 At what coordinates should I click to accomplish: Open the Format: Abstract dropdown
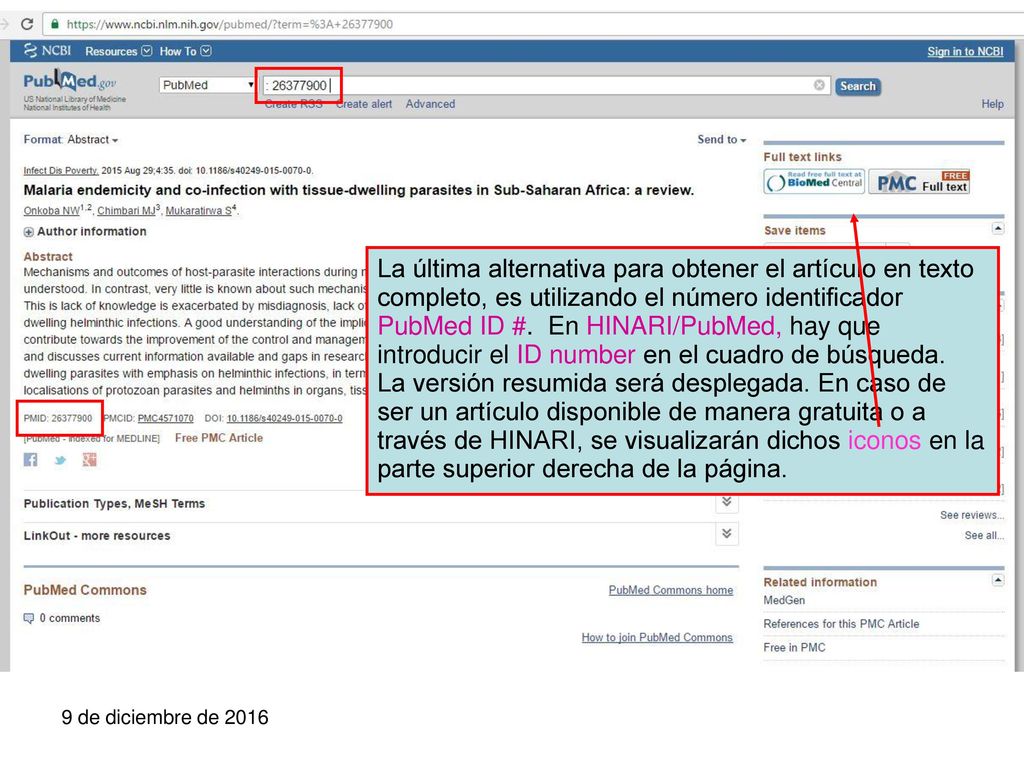pos(71,139)
